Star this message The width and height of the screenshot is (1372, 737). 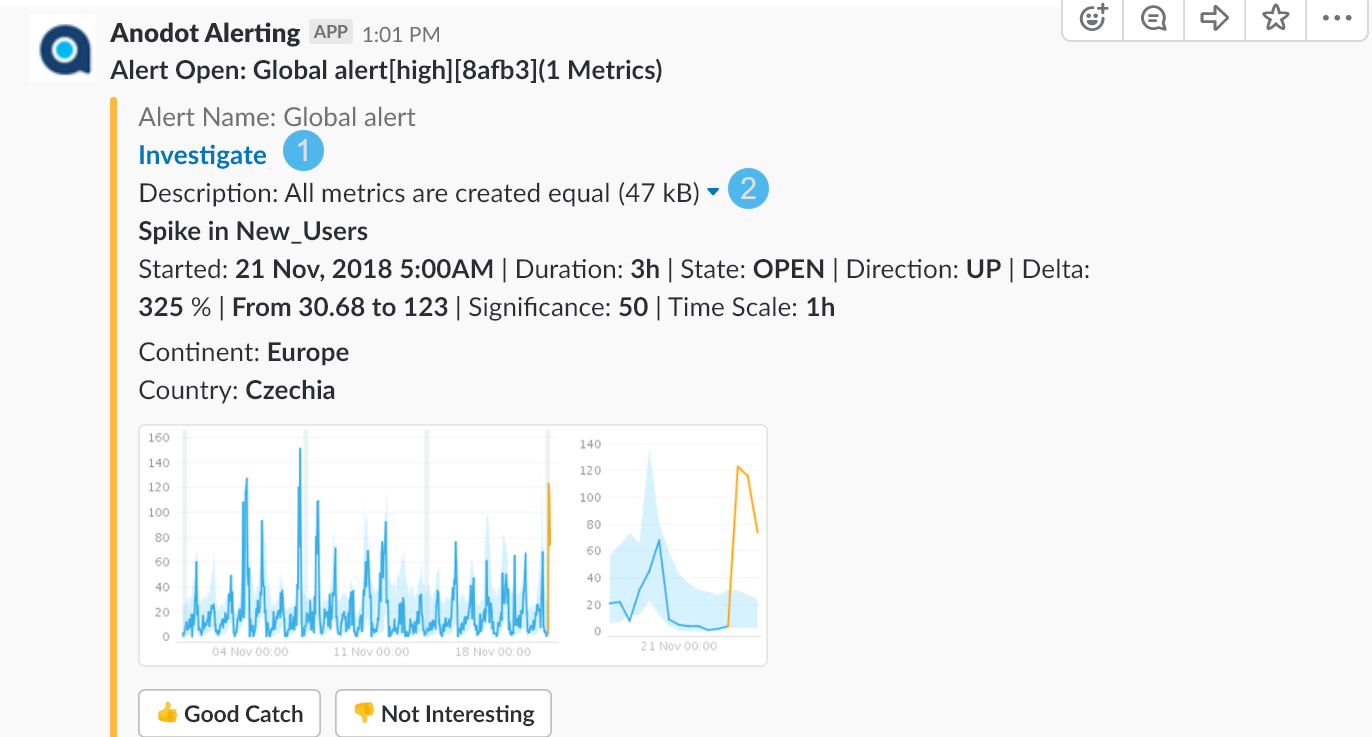click(x=1275, y=18)
